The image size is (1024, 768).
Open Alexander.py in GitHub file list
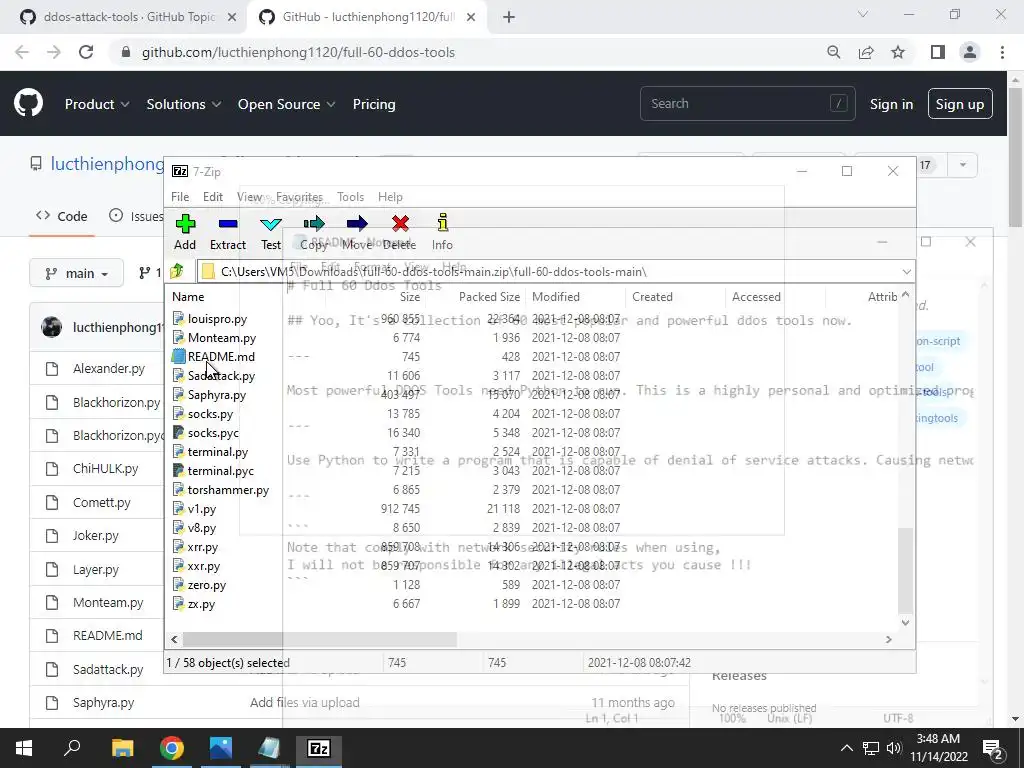pyautogui.click(x=109, y=368)
